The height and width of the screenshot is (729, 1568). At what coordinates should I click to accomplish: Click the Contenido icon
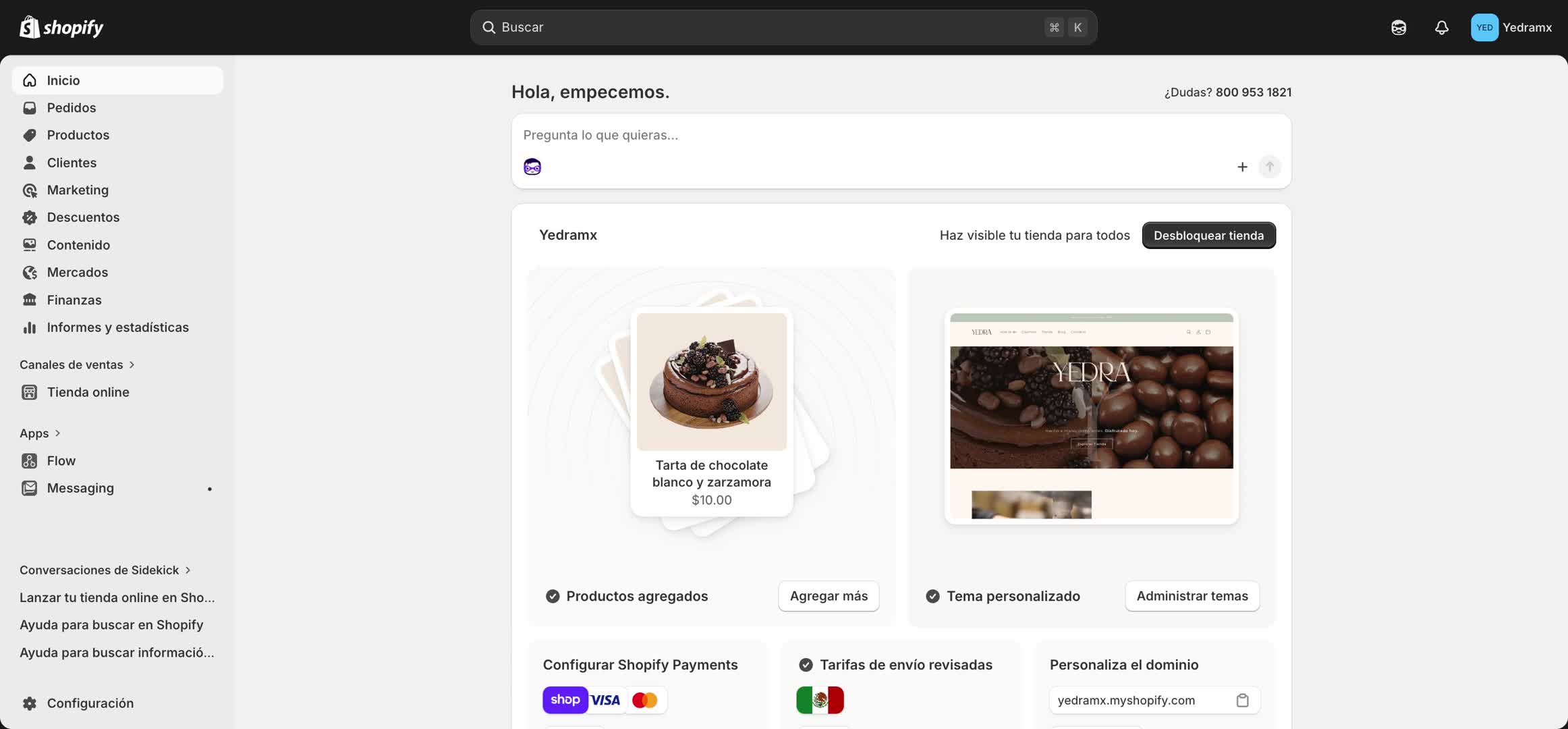click(30, 245)
